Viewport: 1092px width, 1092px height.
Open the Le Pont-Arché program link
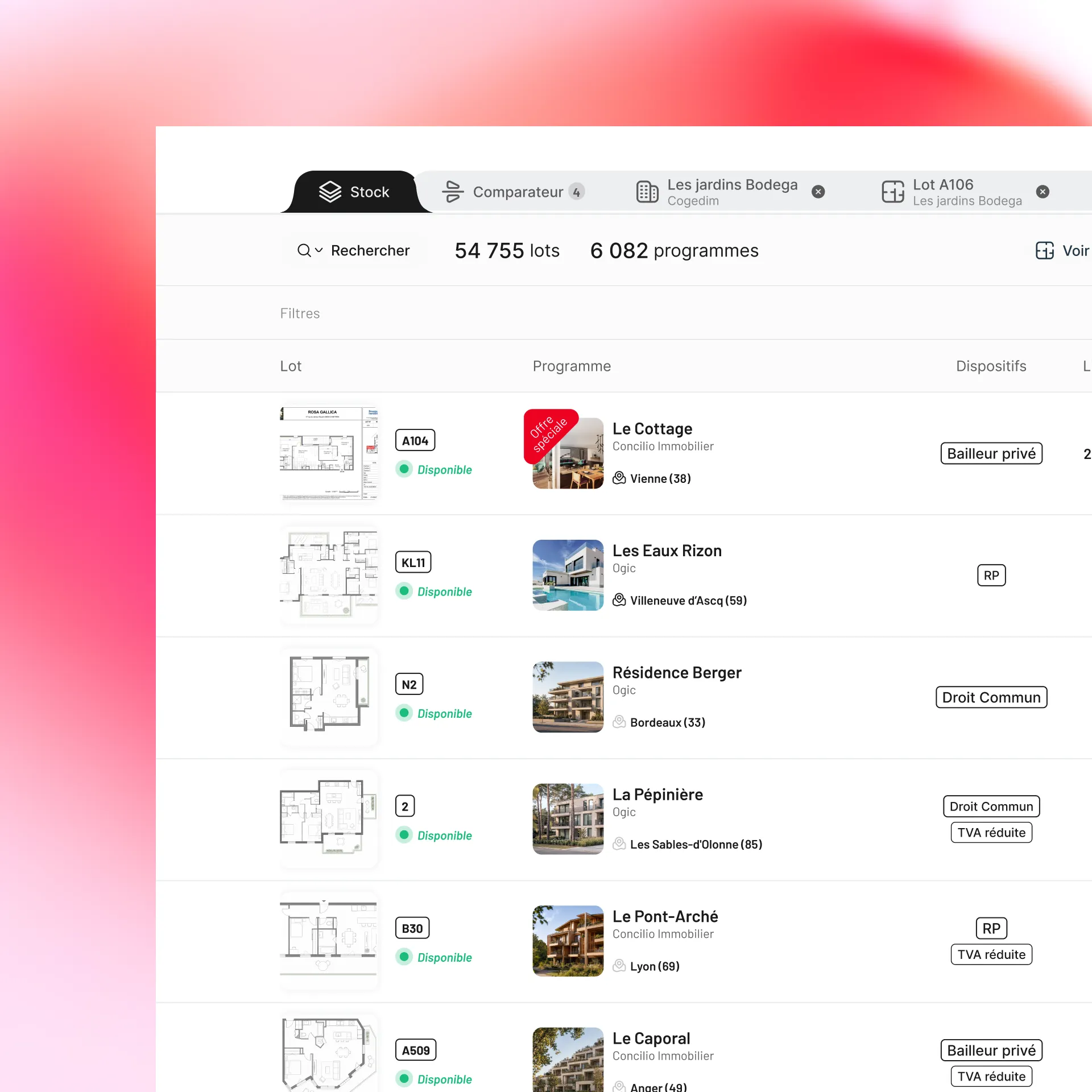tap(665, 916)
